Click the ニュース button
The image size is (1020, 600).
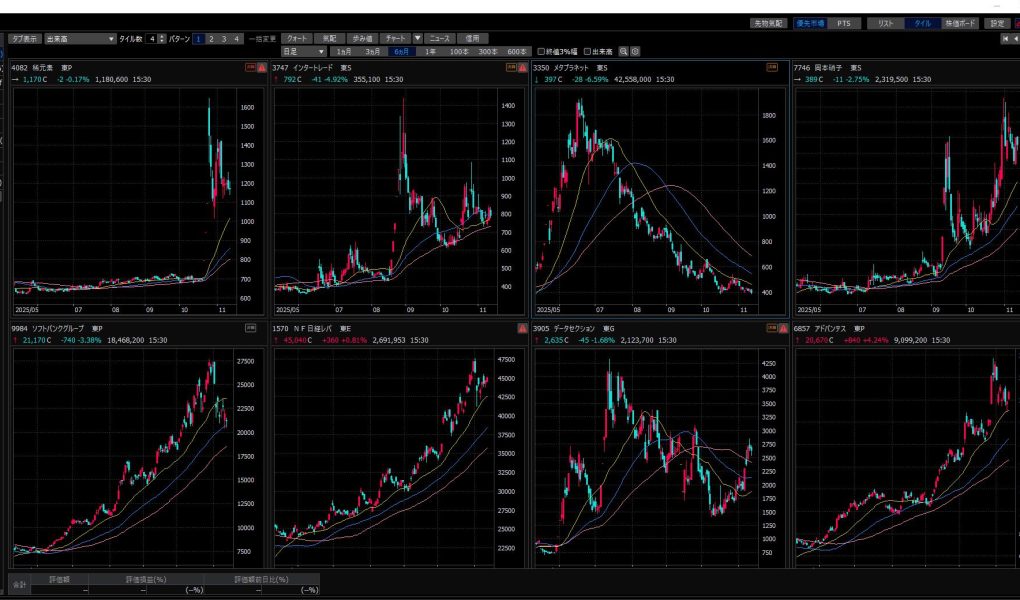pyautogui.click(x=440, y=39)
